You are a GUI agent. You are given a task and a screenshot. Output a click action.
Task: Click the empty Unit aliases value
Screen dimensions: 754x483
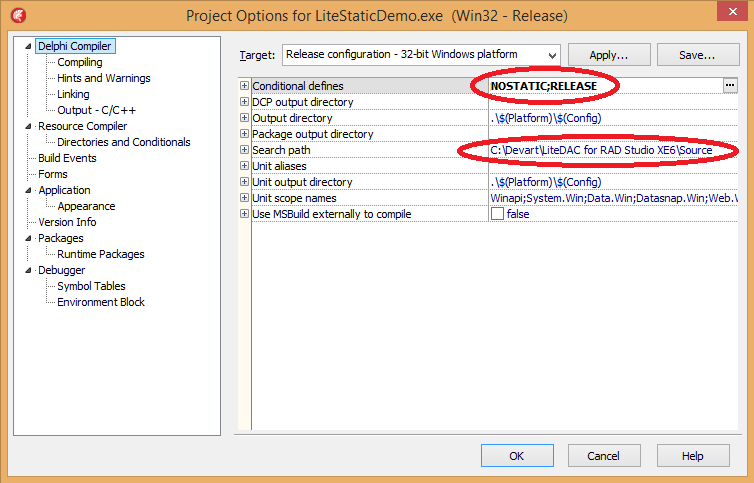(x=613, y=166)
